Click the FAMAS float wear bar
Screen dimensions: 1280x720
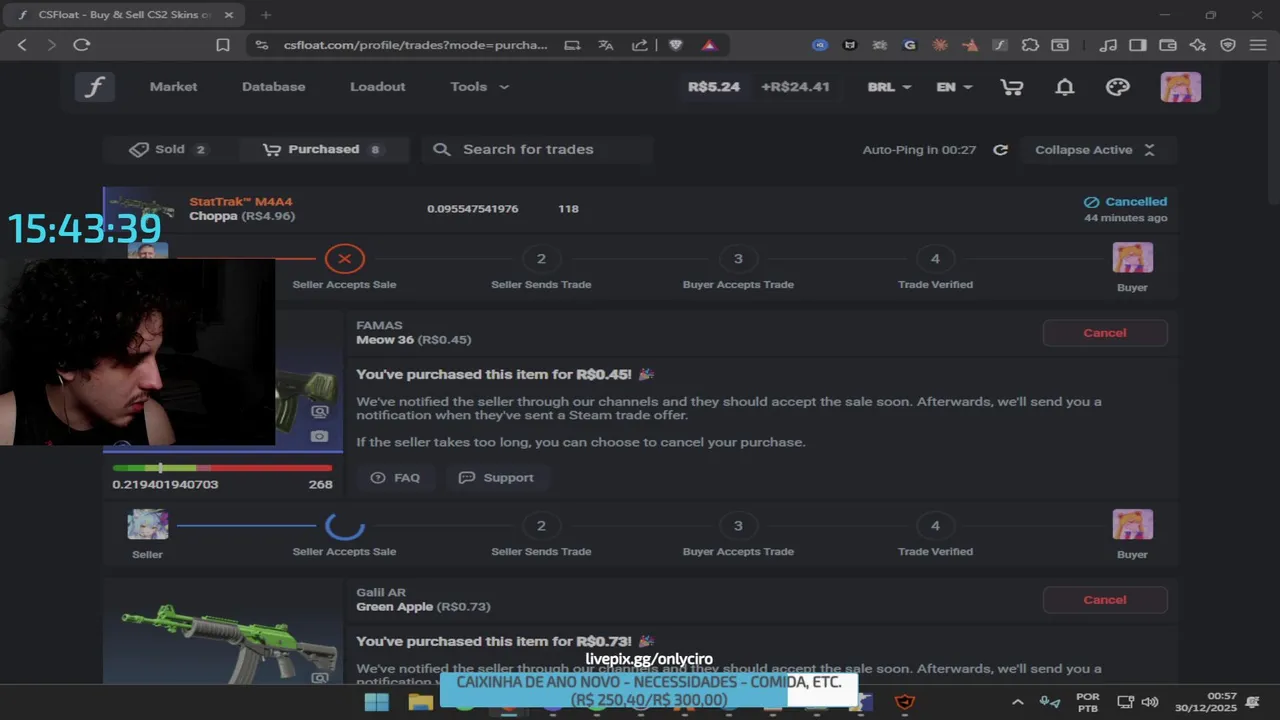tap(222, 468)
